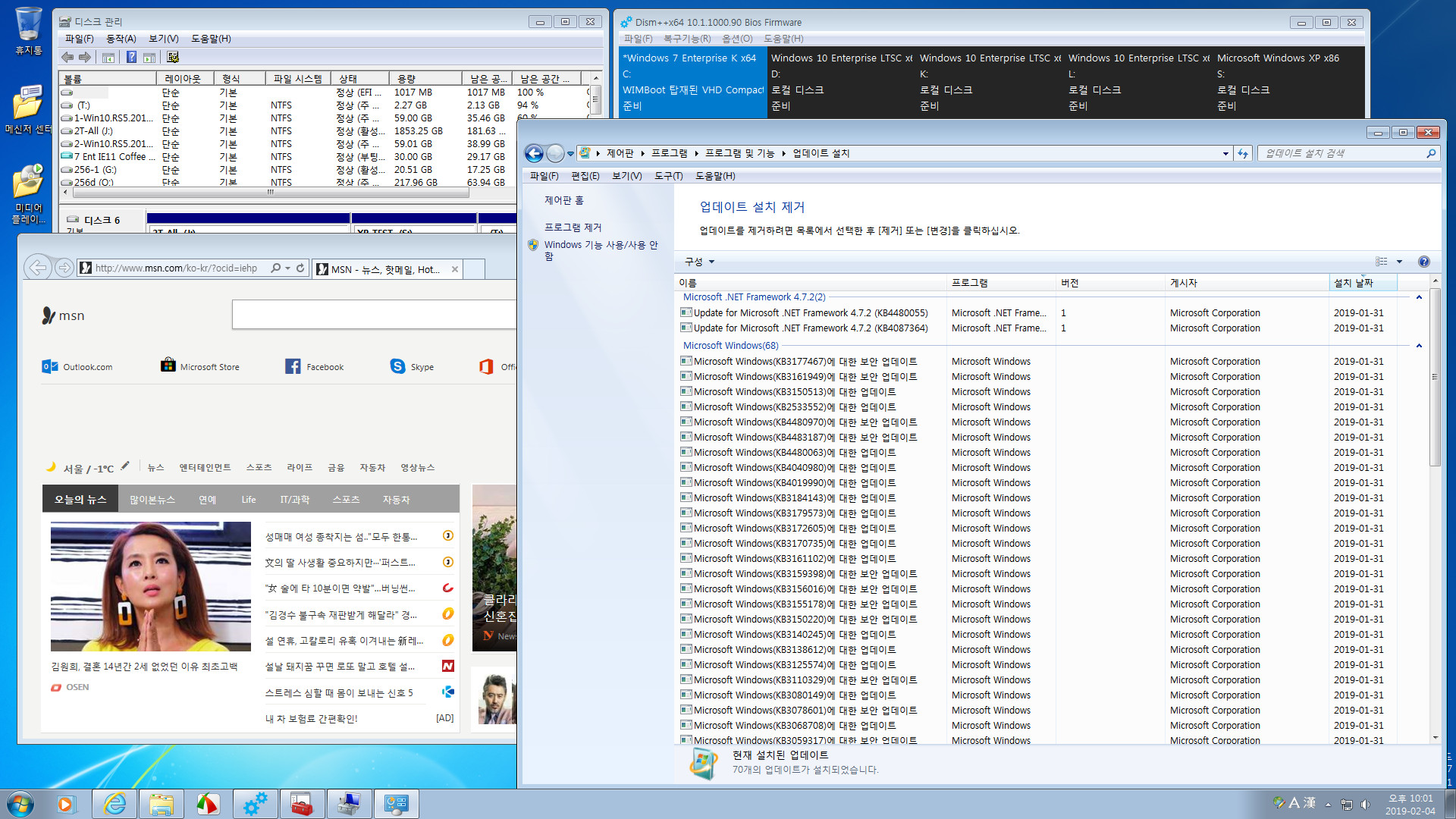Close the MSN browser tab

coord(455,269)
